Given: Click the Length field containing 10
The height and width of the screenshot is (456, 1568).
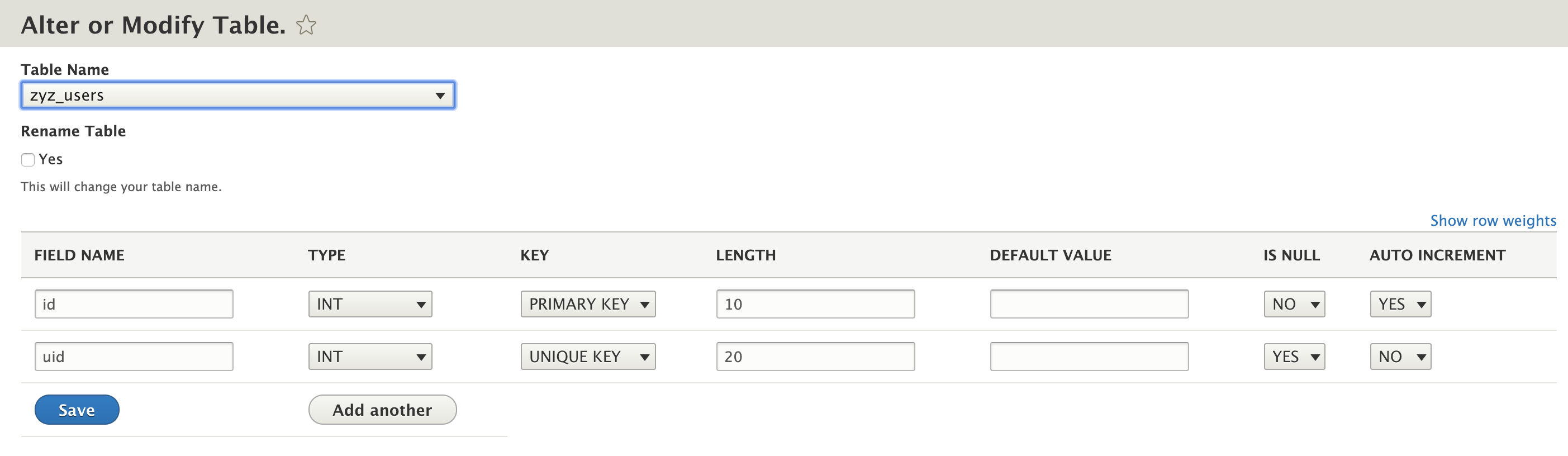Looking at the screenshot, I should (815, 304).
